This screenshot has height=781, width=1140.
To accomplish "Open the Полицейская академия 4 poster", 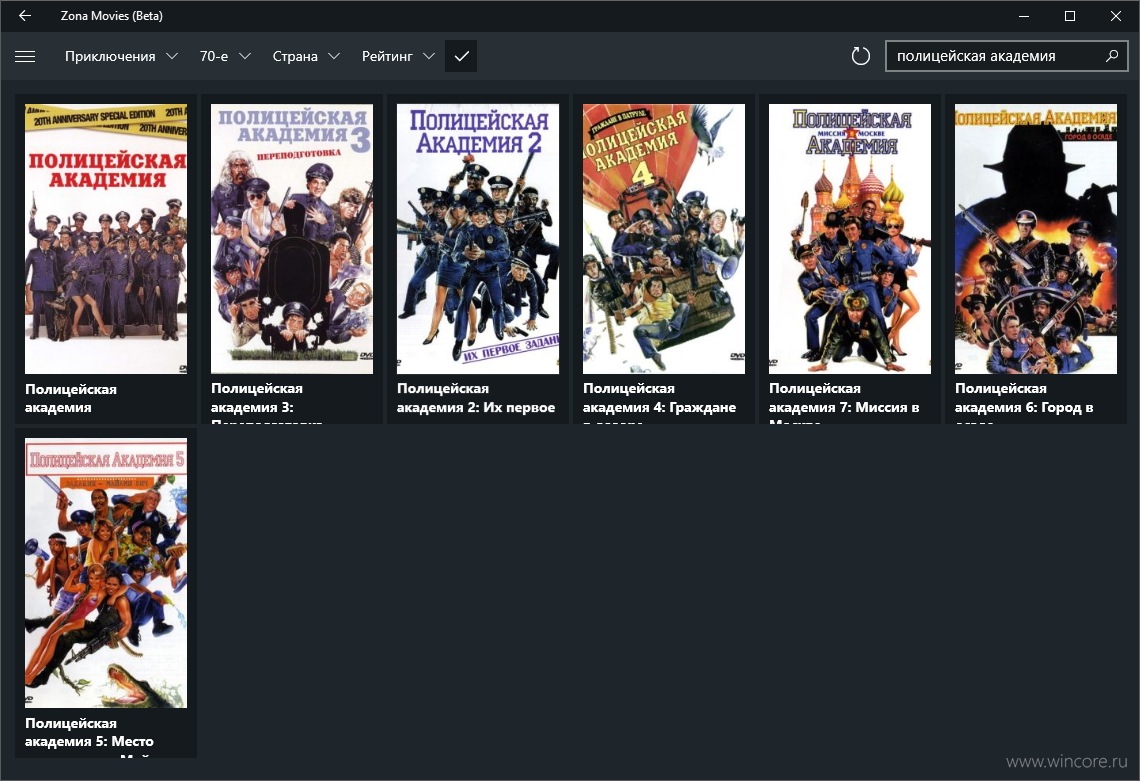I will point(664,239).
